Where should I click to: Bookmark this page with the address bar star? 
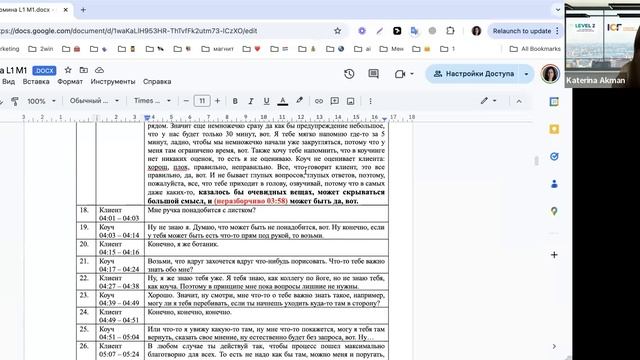(x=338, y=31)
